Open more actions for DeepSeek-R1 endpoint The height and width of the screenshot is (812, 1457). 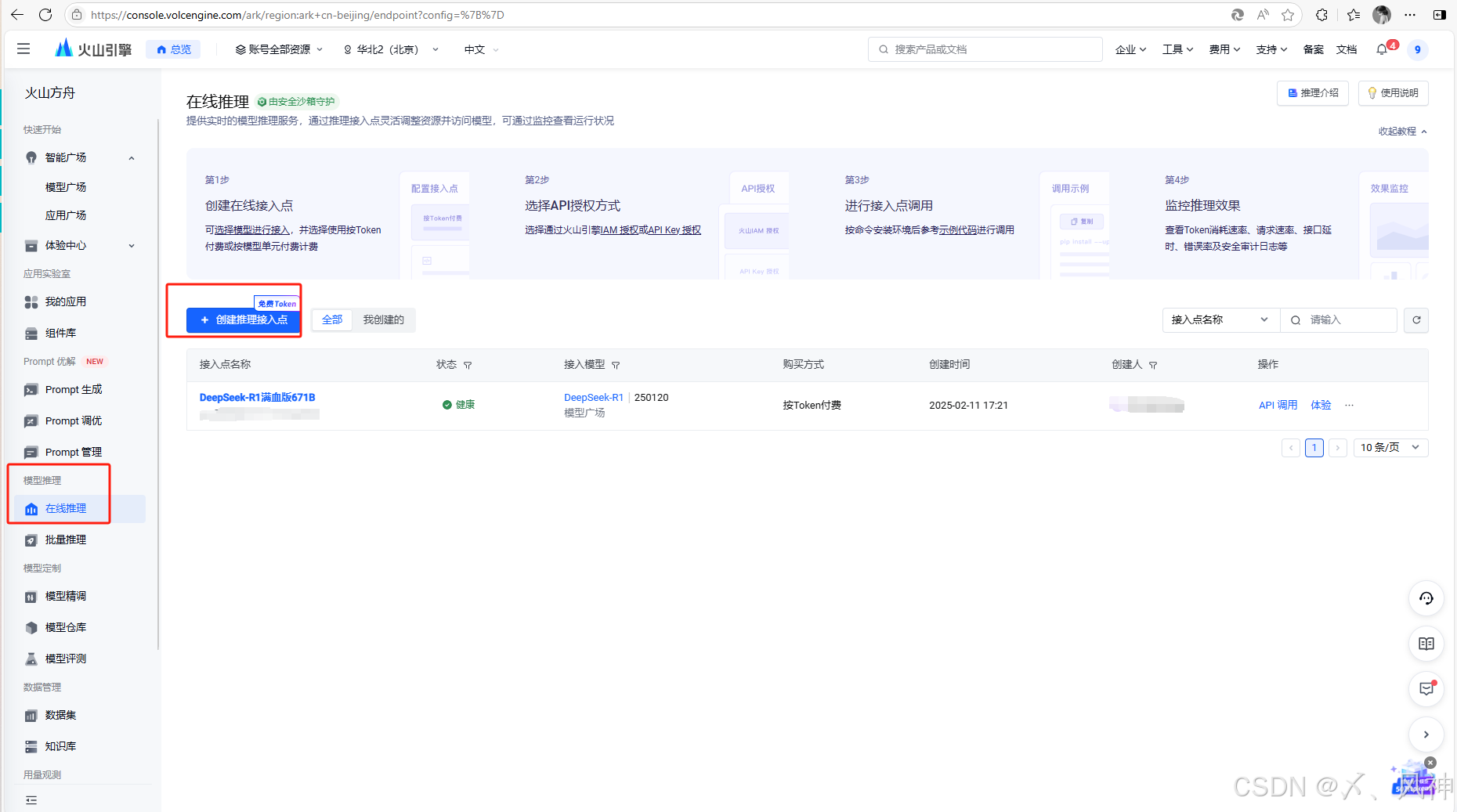[1349, 405]
